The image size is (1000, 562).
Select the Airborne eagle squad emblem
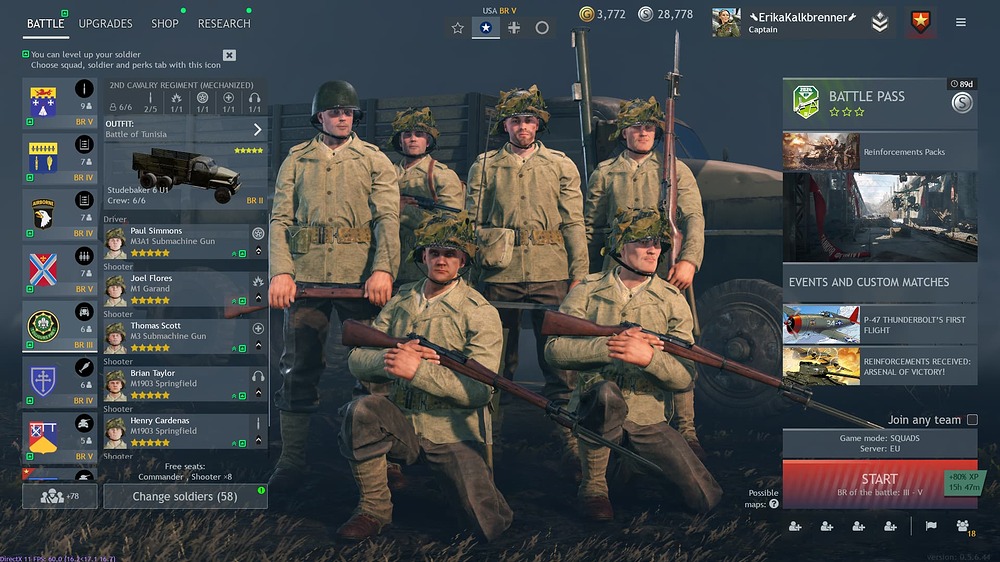(43, 213)
